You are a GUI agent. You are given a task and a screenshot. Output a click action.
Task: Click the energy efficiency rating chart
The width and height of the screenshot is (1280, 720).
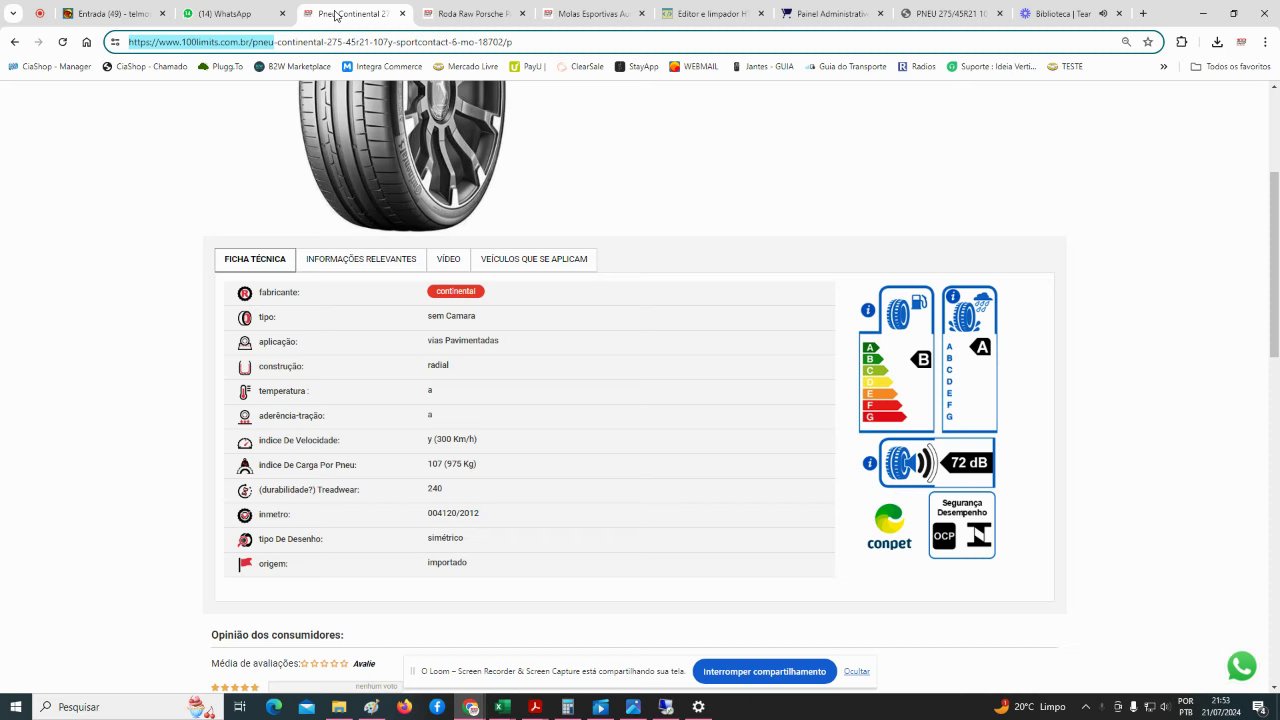(x=896, y=360)
